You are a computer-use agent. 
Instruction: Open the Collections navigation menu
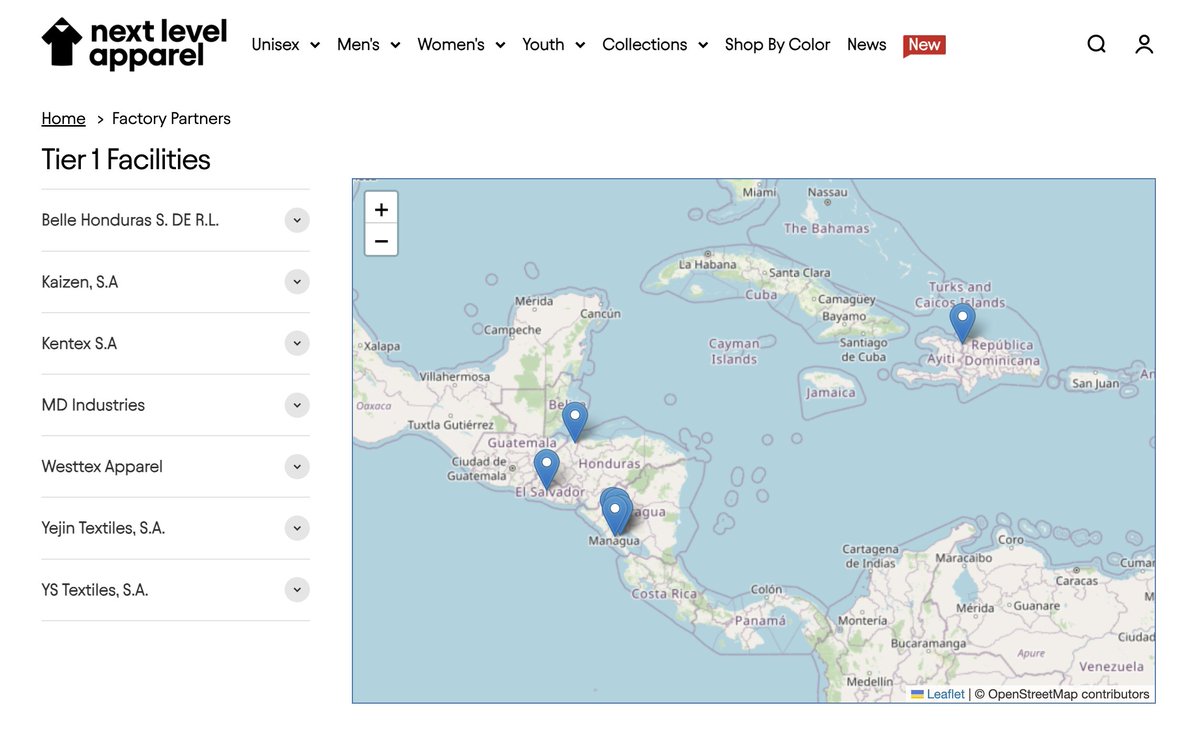coord(655,44)
